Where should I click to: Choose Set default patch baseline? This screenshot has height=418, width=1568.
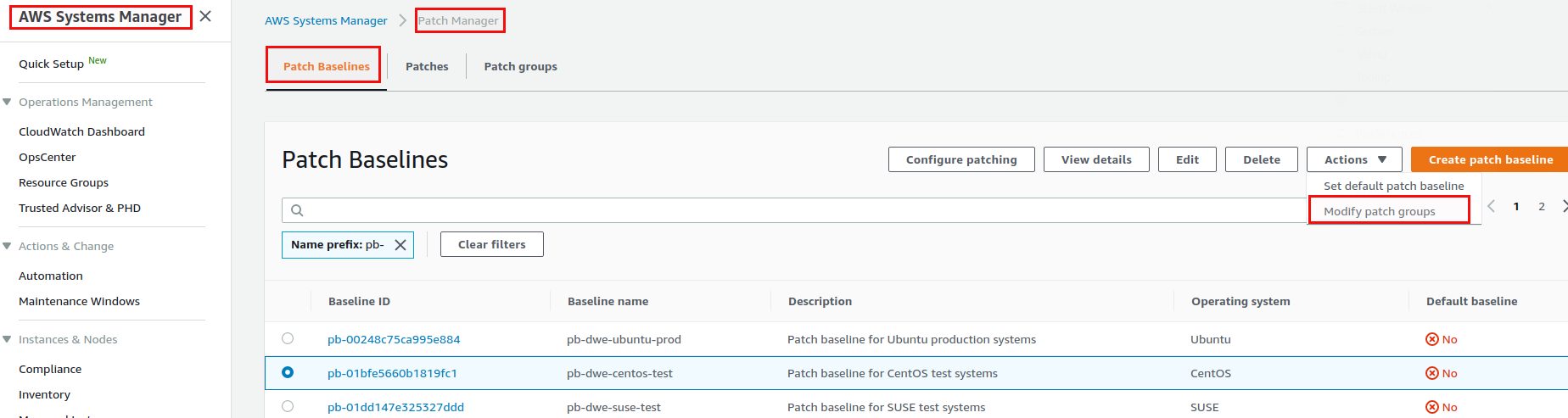(1393, 186)
